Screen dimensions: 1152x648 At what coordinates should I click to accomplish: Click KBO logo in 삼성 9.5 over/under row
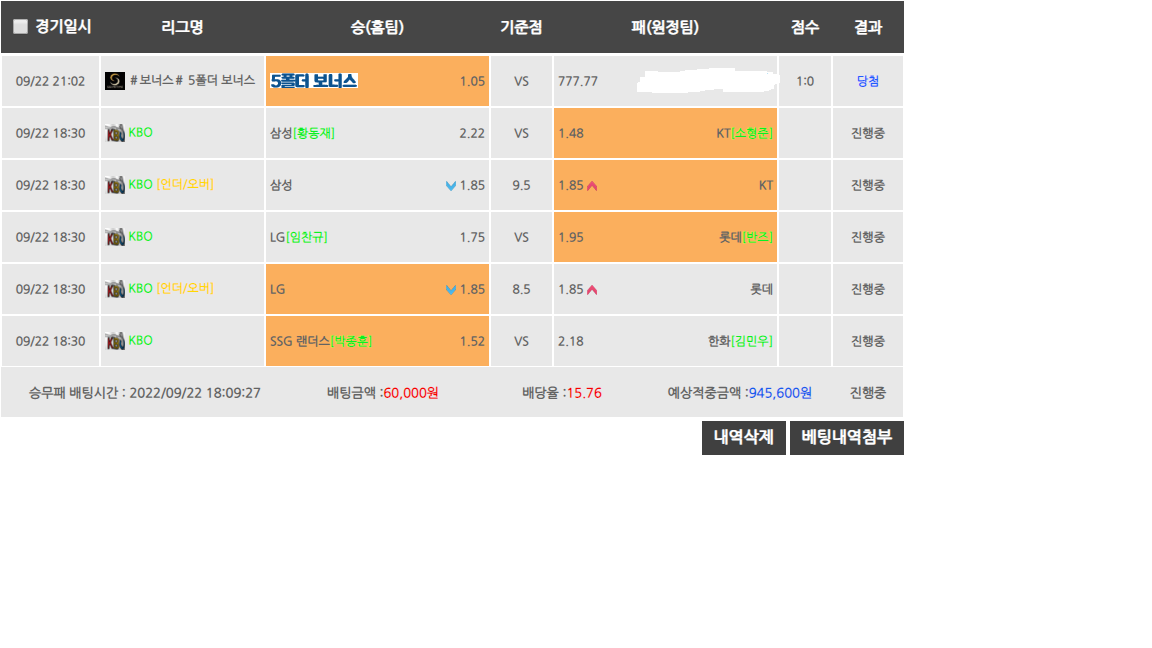[x=115, y=185]
